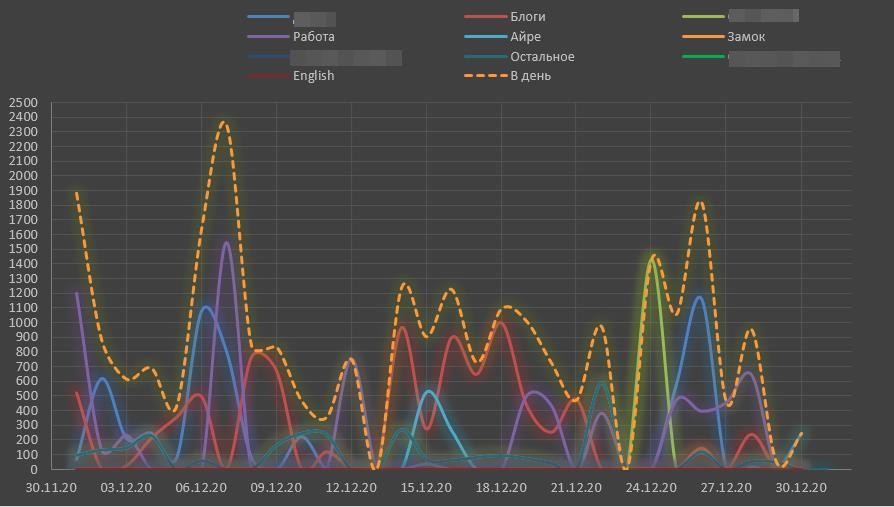This screenshot has width=894, height=507.
Task: Select the "English" legend entry
Action: point(313,76)
